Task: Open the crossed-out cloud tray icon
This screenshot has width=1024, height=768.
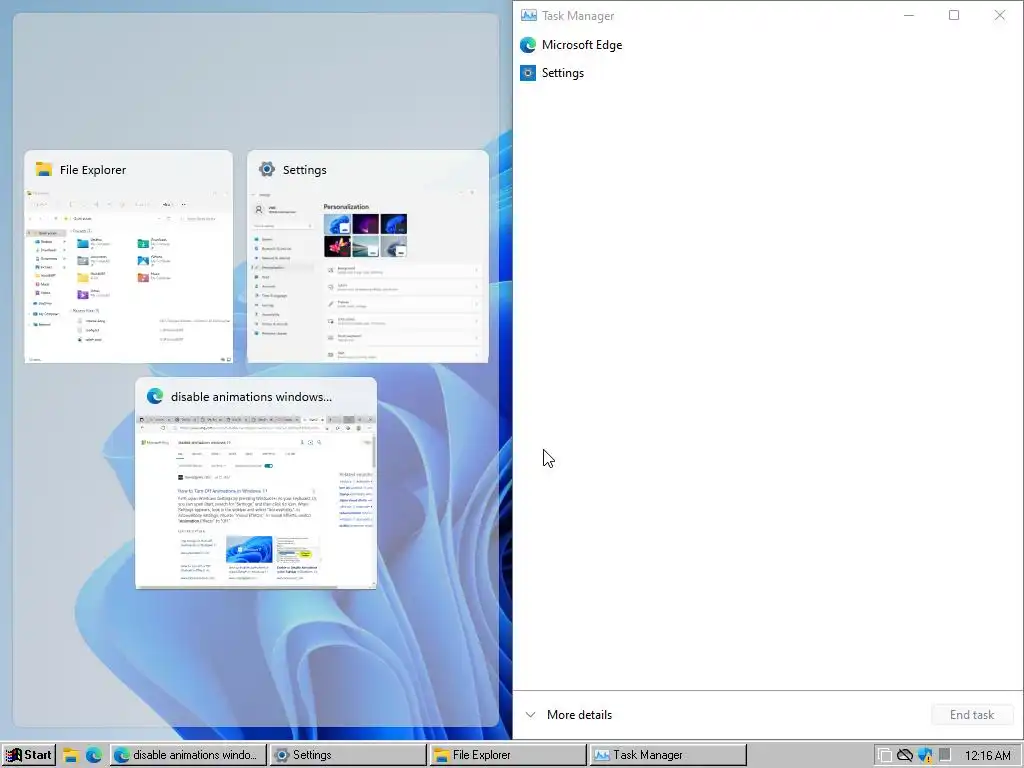Action: 905,756
